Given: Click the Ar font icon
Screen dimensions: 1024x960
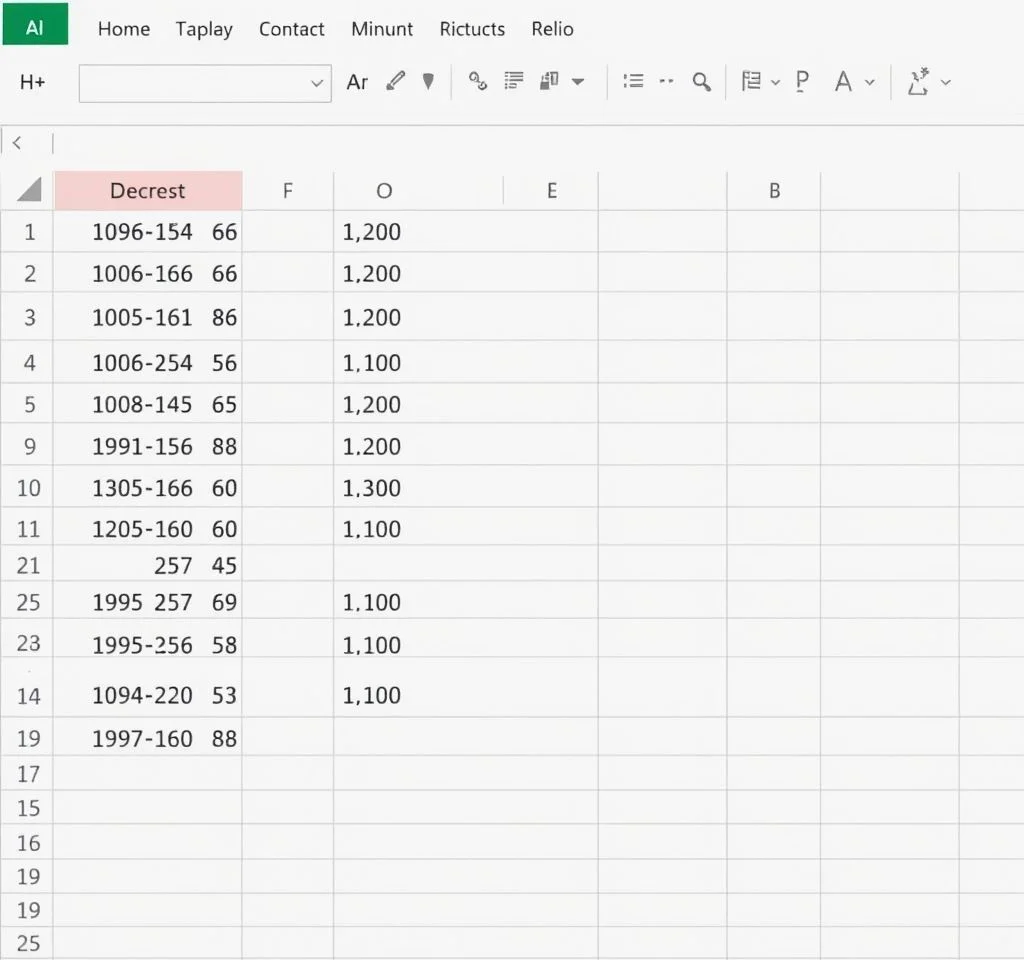Looking at the screenshot, I should click(x=357, y=82).
